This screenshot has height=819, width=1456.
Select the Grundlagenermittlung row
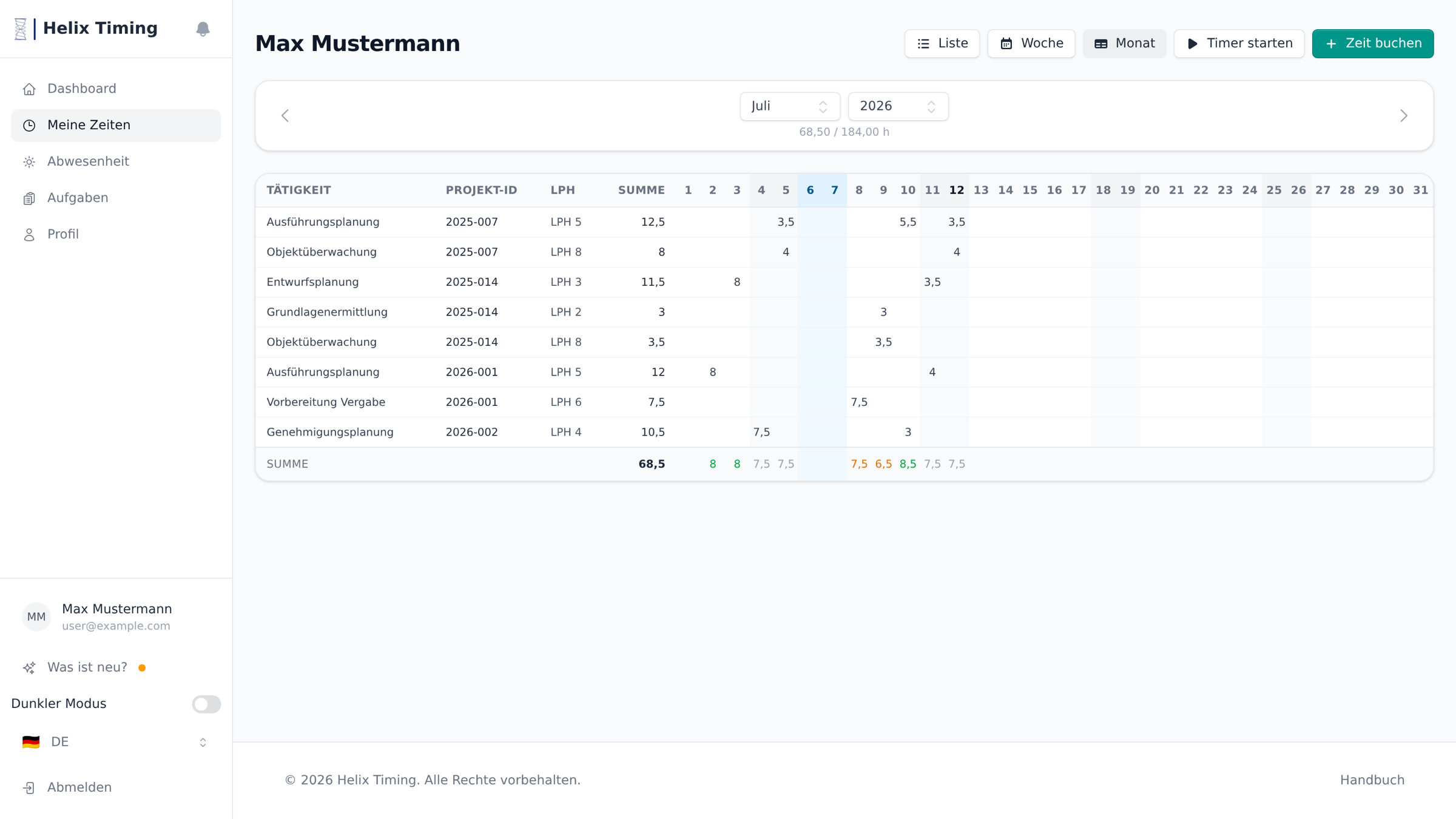[844, 312]
